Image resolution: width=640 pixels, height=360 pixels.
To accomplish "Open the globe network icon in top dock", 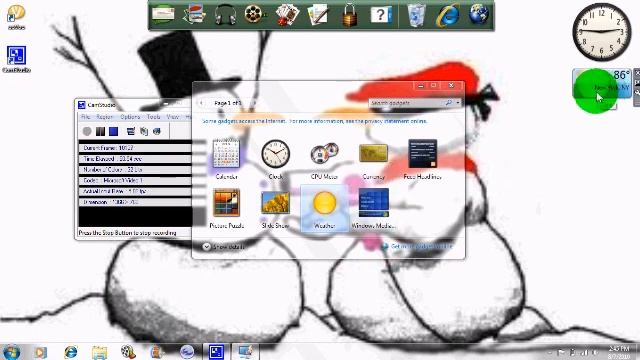I will [x=479, y=14].
